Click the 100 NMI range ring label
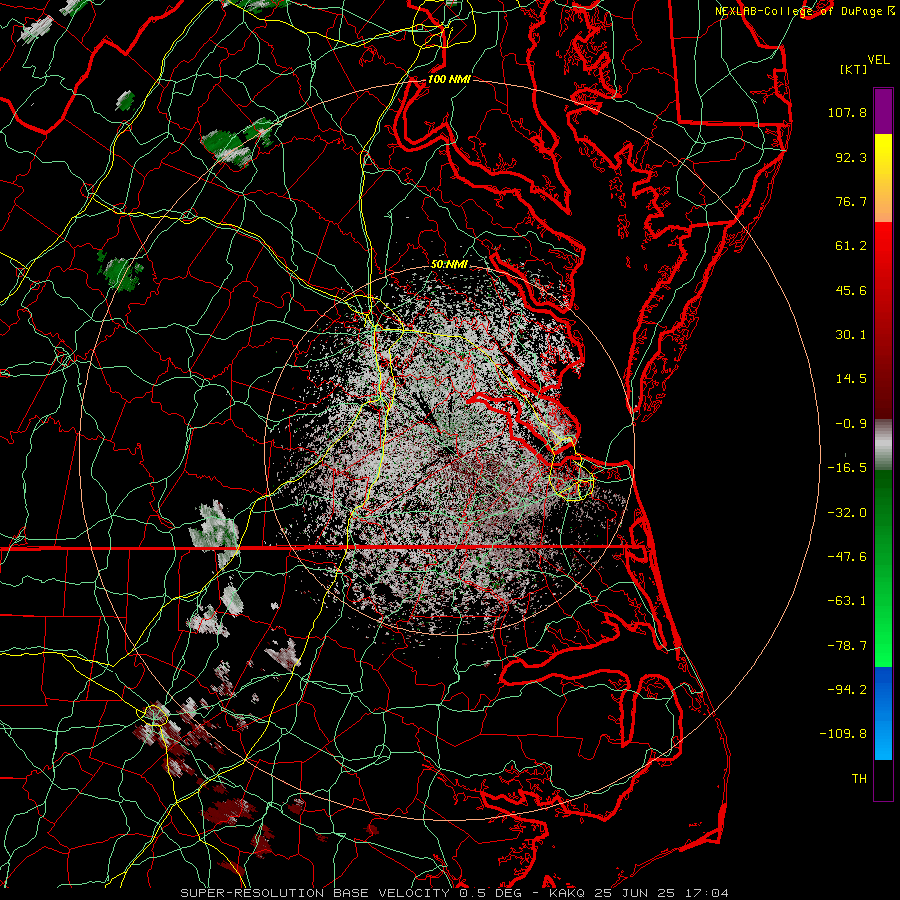Image resolution: width=900 pixels, height=900 pixels. pyautogui.click(x=449, y=79)
